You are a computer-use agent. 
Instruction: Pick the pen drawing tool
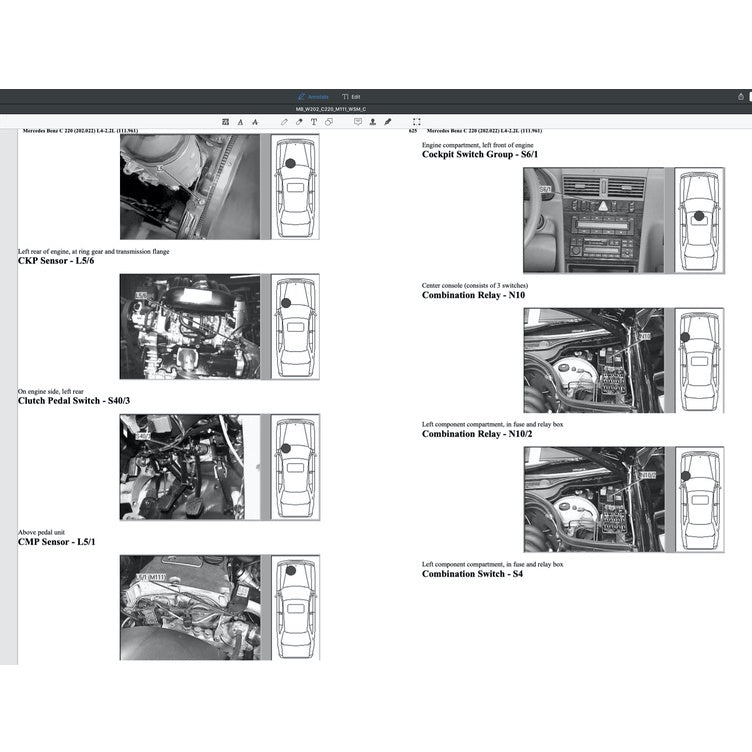coord(284,121)
